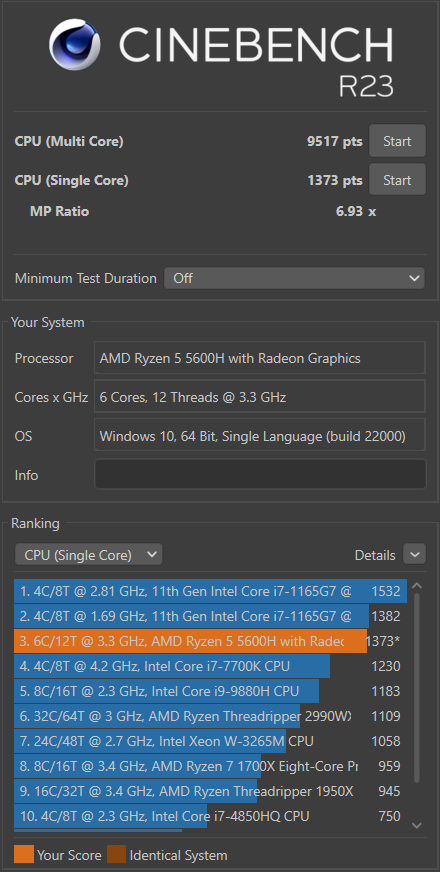Click the Cinebench sphere logo icon
The image size is (440, 872).
(x=75, y=44)
